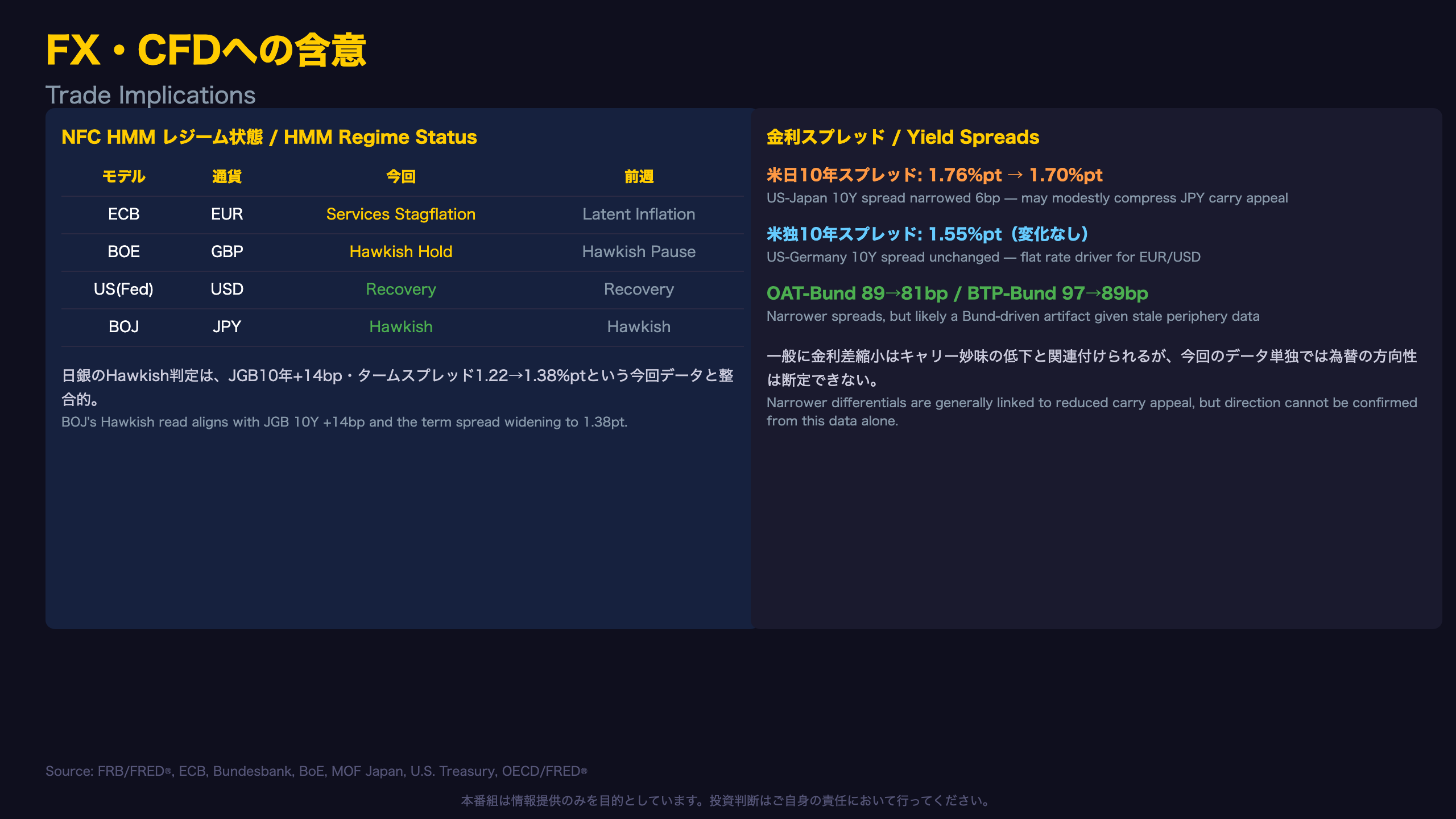The image size is (1456, 819).
Task: Click the title 'FX・CFDへの含意'
Action: click(x=206, y=50)
